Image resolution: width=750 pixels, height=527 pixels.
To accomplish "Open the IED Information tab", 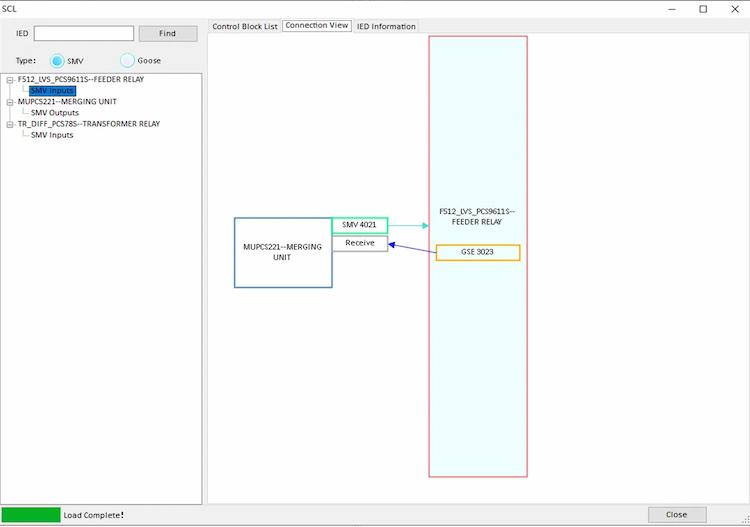I will click(386, 26).
